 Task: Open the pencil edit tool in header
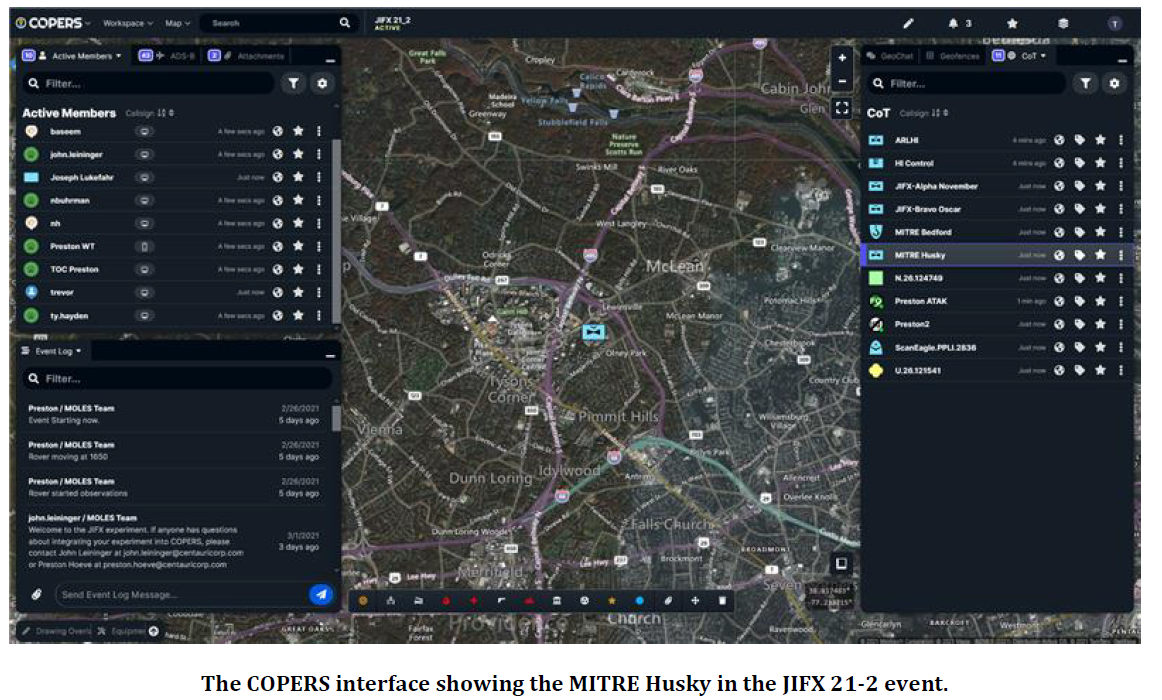coord(909,24)
